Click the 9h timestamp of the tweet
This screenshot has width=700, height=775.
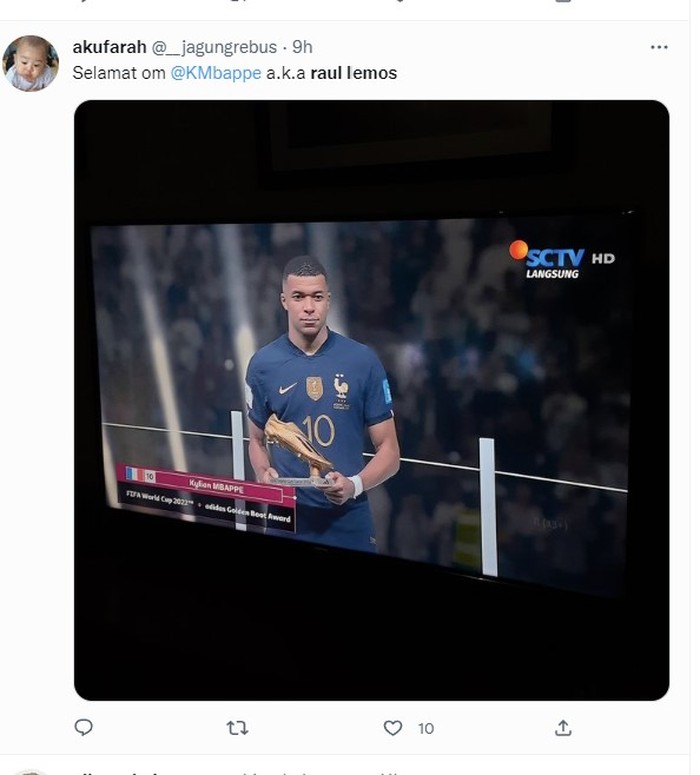tap(302, 47)
